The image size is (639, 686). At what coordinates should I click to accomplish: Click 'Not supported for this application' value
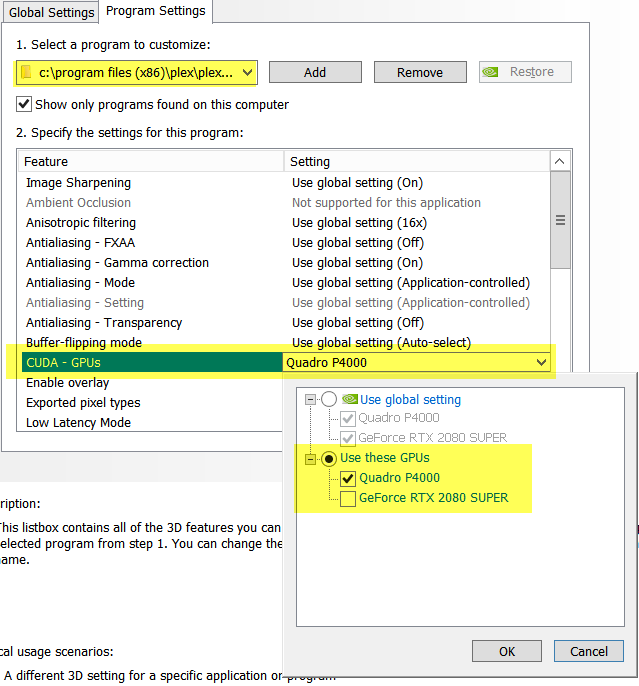tap(386, 203)
